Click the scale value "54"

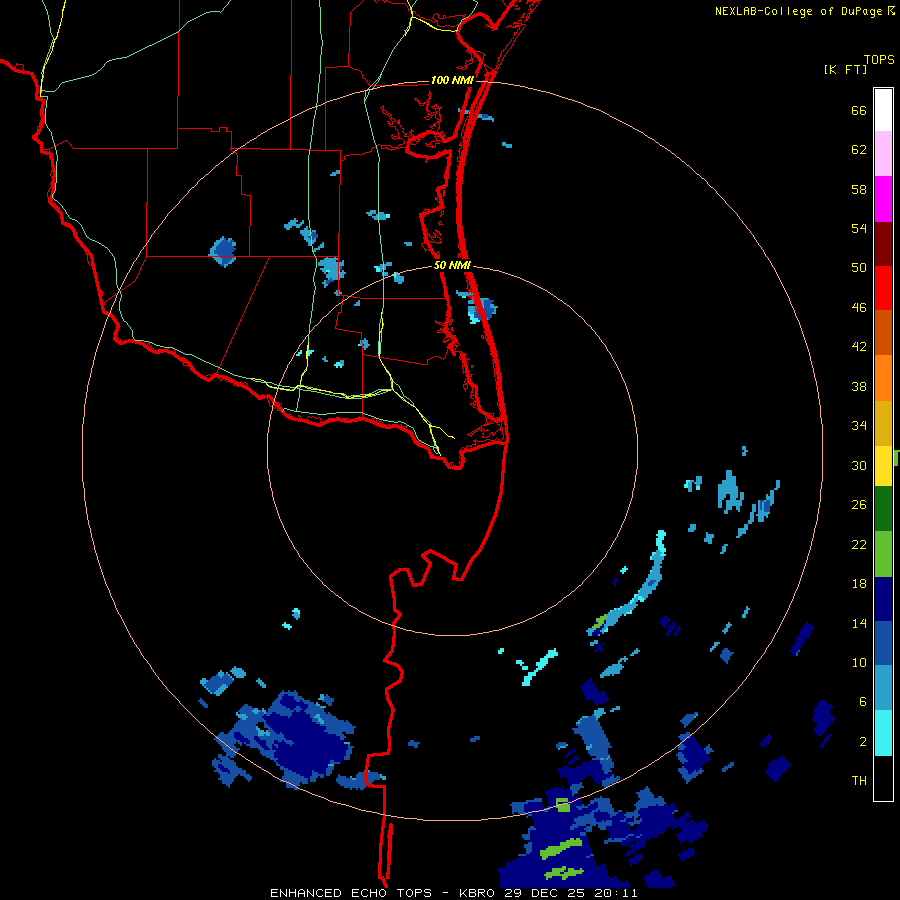click(x=859, y=228)
